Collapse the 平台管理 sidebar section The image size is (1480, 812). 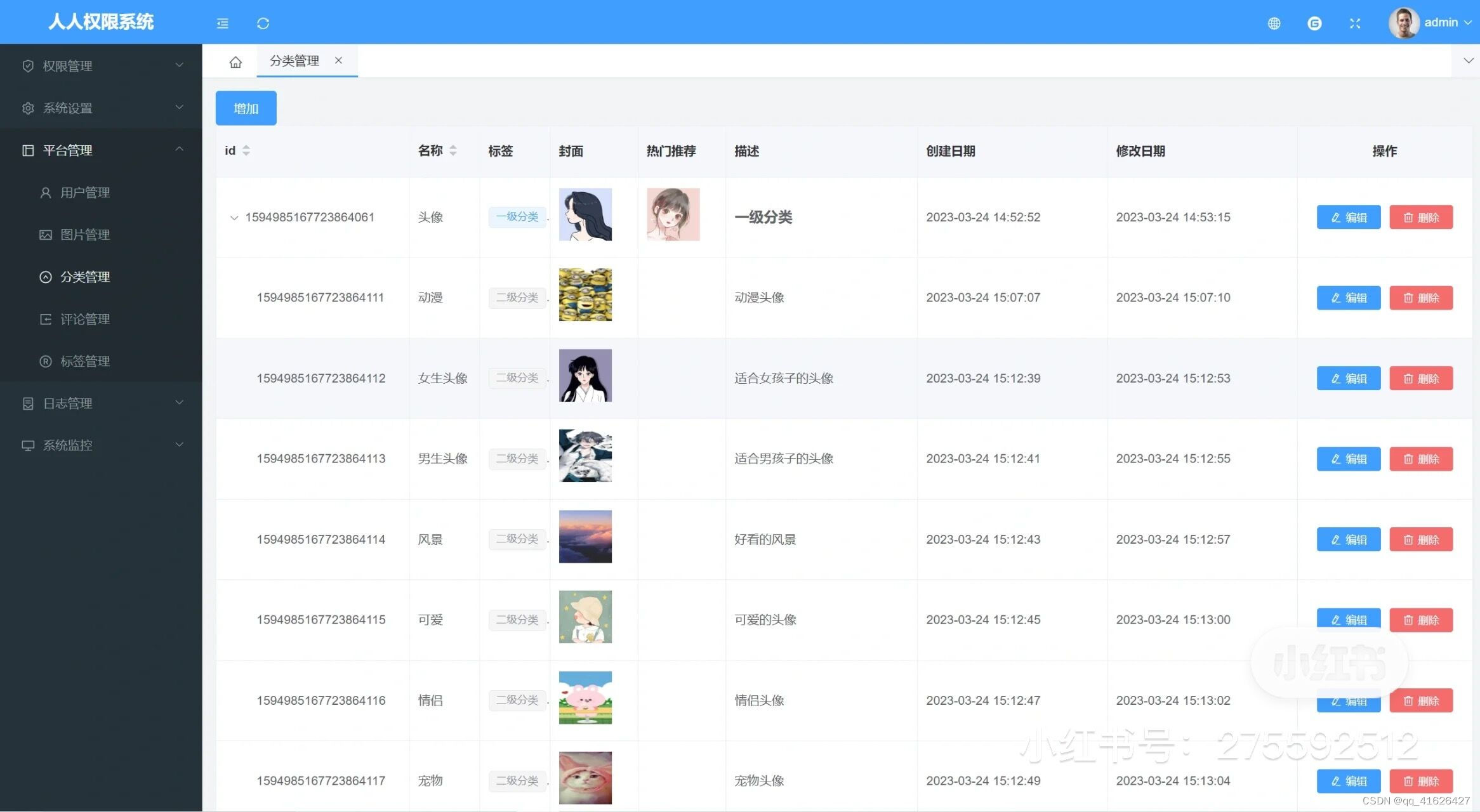pyautogui.click(x=102, y=150)
